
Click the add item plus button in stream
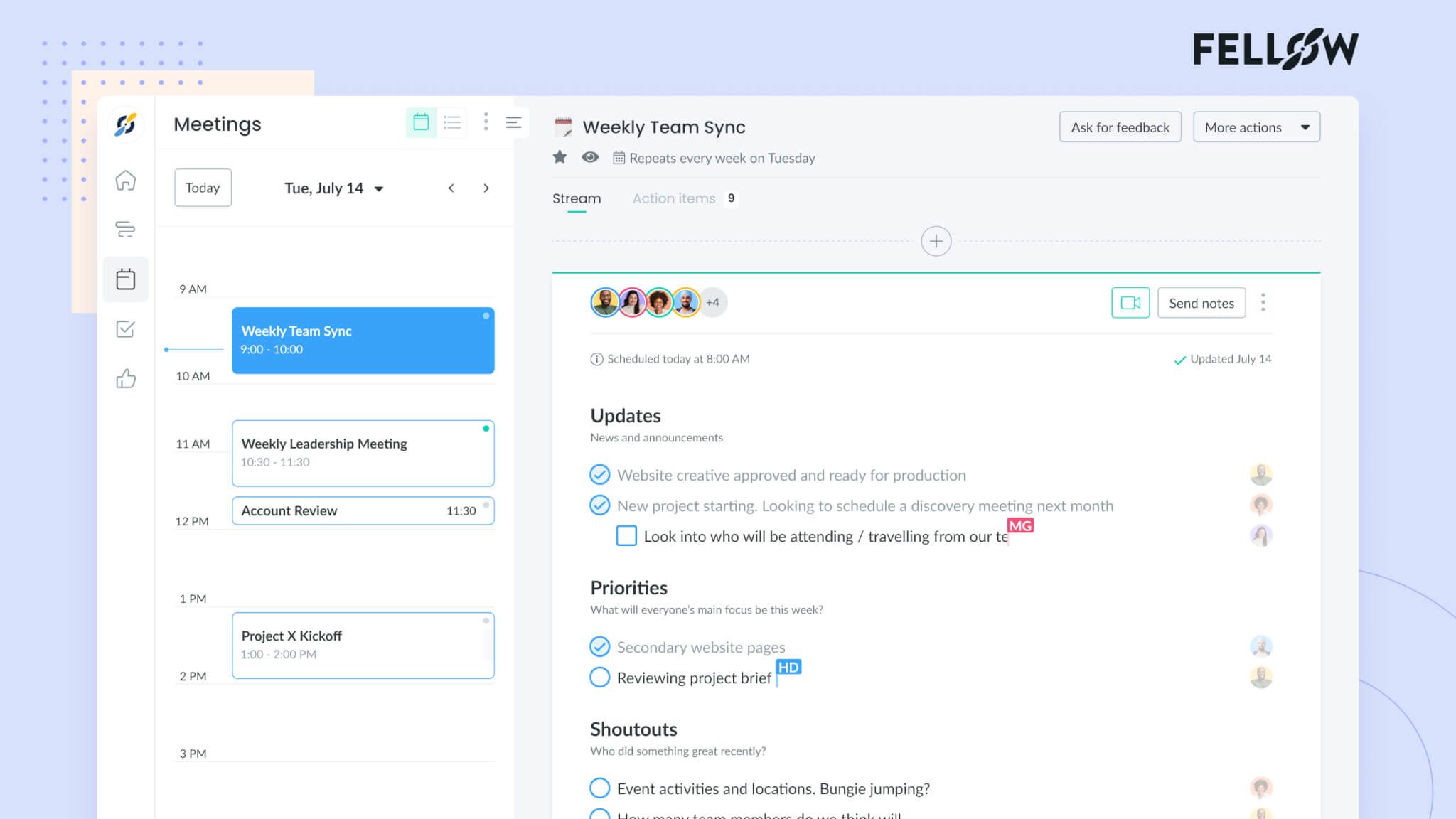(x=935, y=240)
